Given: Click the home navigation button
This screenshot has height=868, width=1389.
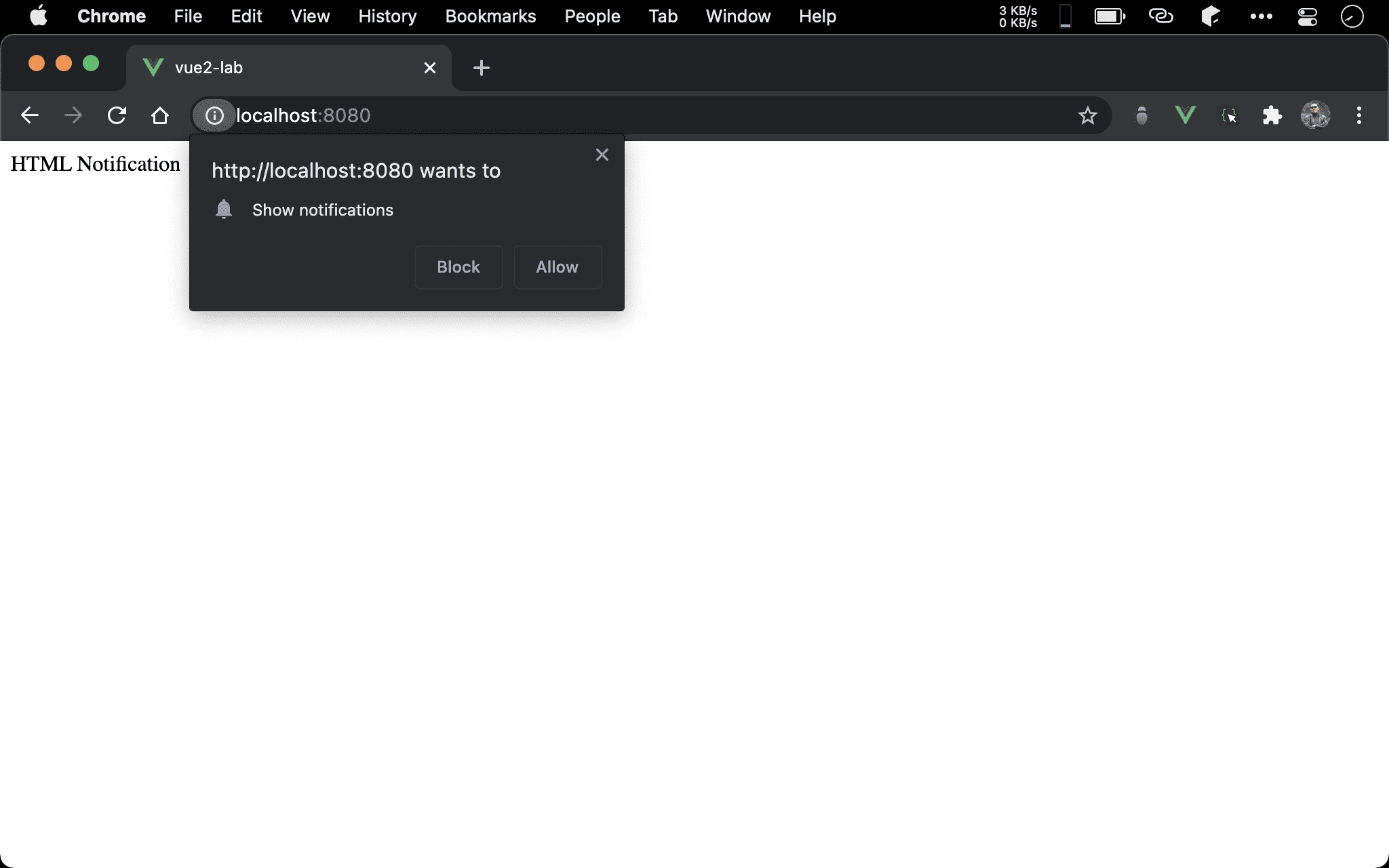Looking at the screenshot, I should pos(159,115).
